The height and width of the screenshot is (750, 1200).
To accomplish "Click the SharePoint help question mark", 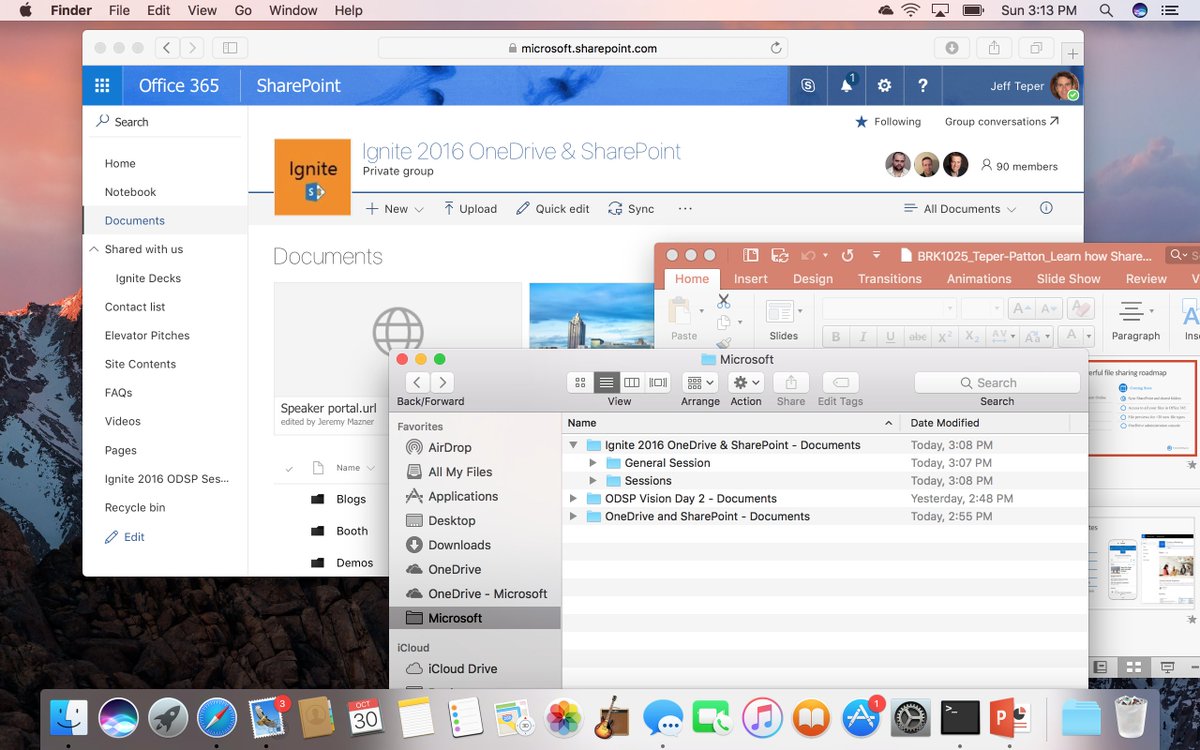I will click(922, 86).
